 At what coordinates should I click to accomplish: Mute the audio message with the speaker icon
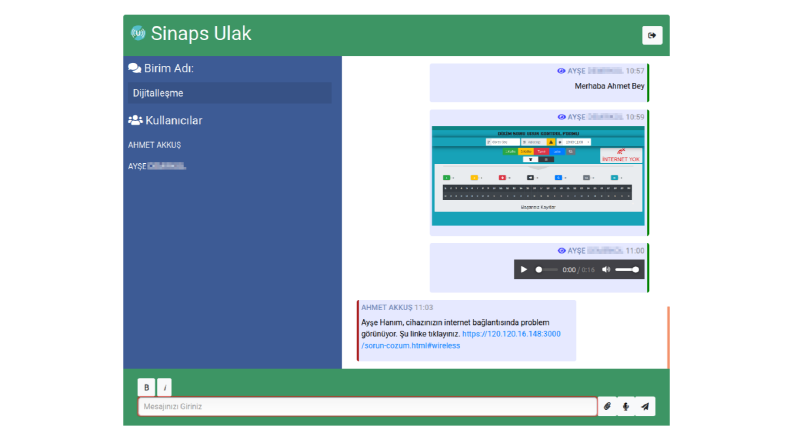coord(606,270)
